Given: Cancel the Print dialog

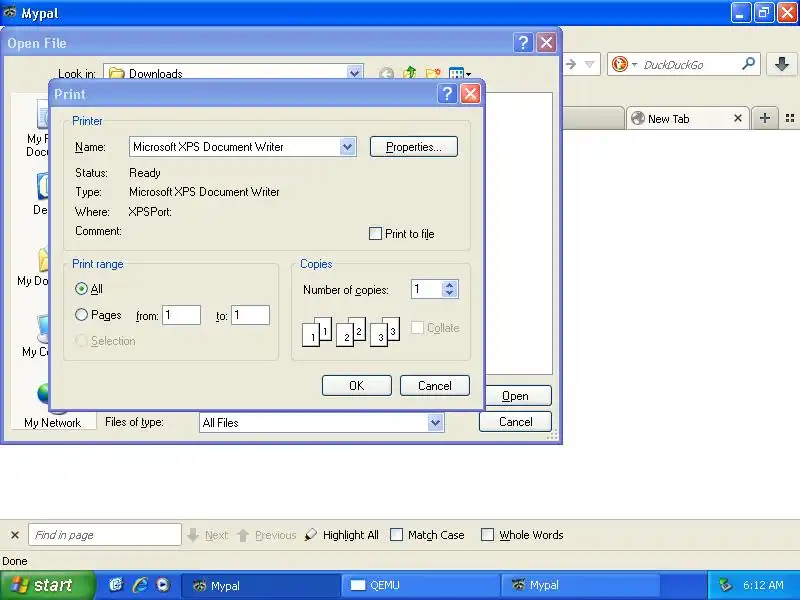Looking at the screenshot, I should pyautogui.click(x=435, y=386).
